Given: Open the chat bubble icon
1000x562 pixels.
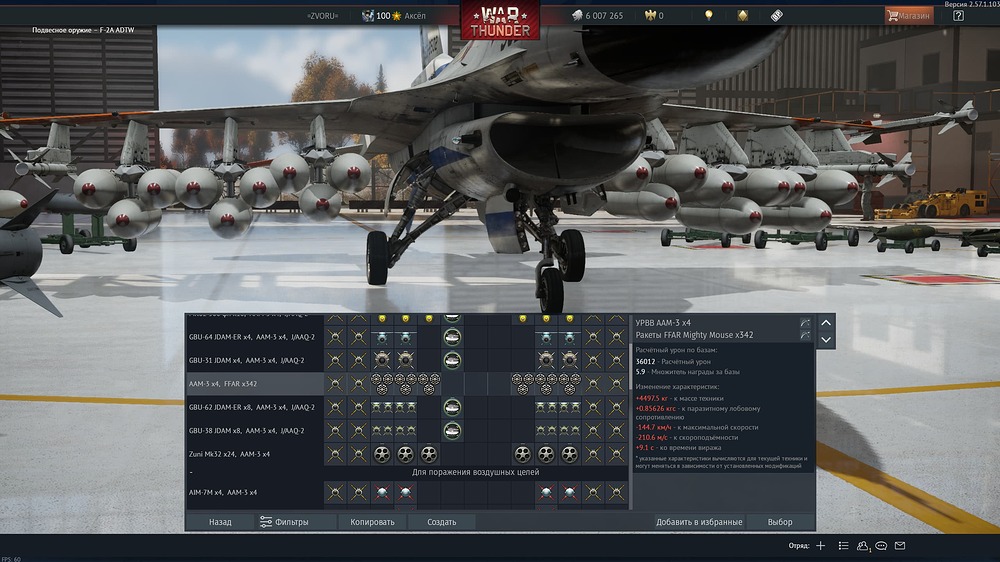Looking at the screenshot, I should tap(881, 545).
